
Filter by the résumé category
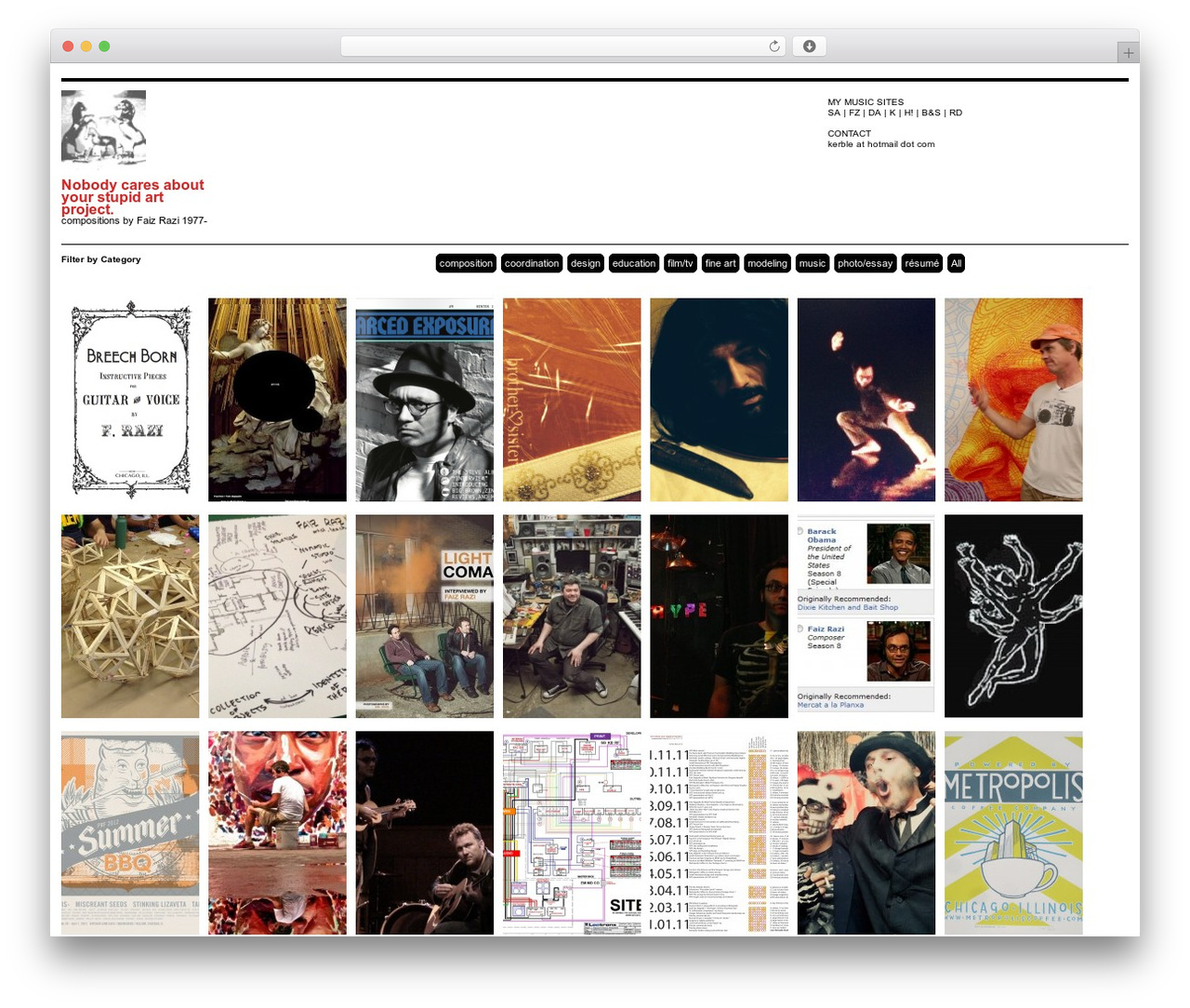tap(922, 263)
